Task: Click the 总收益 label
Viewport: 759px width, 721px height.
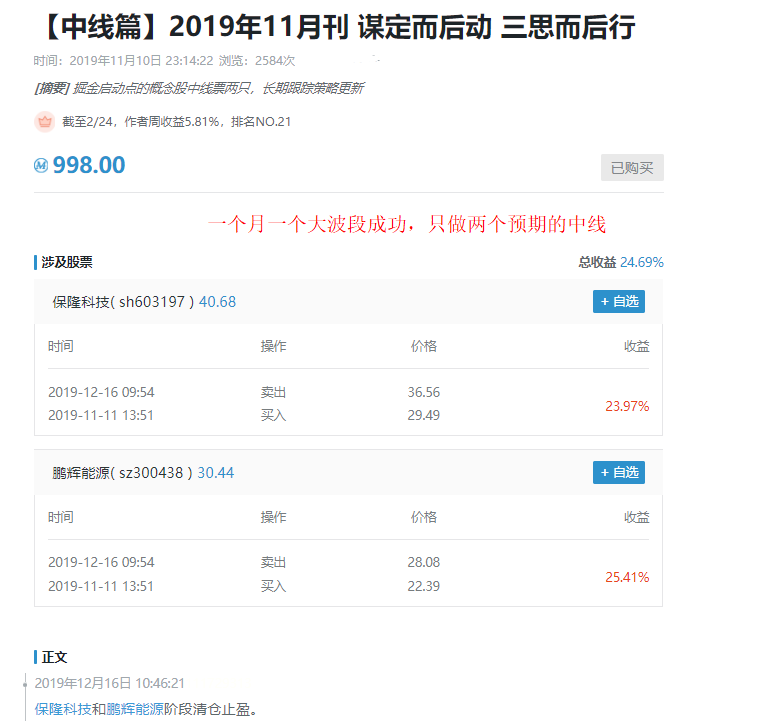Action: 597,262
